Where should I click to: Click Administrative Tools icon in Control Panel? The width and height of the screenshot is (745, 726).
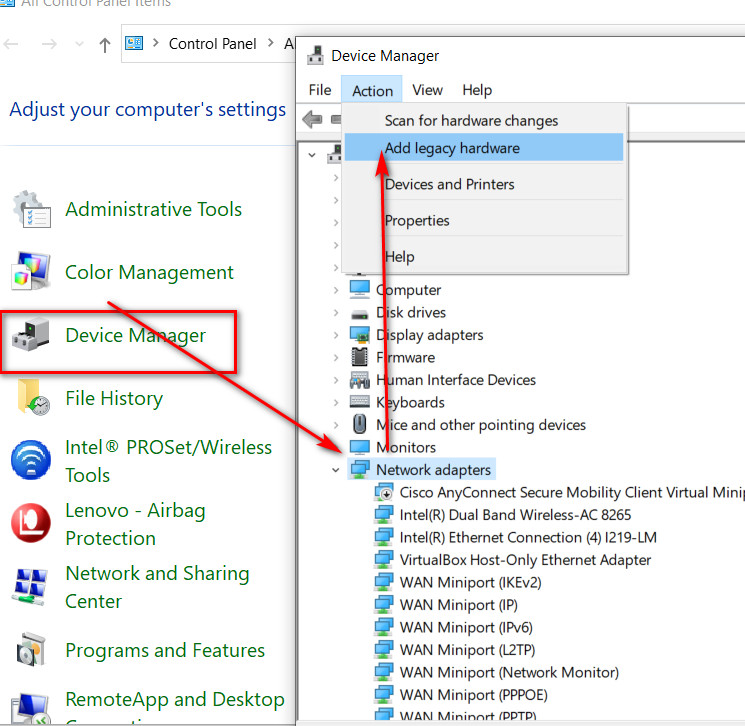[31, 210]
